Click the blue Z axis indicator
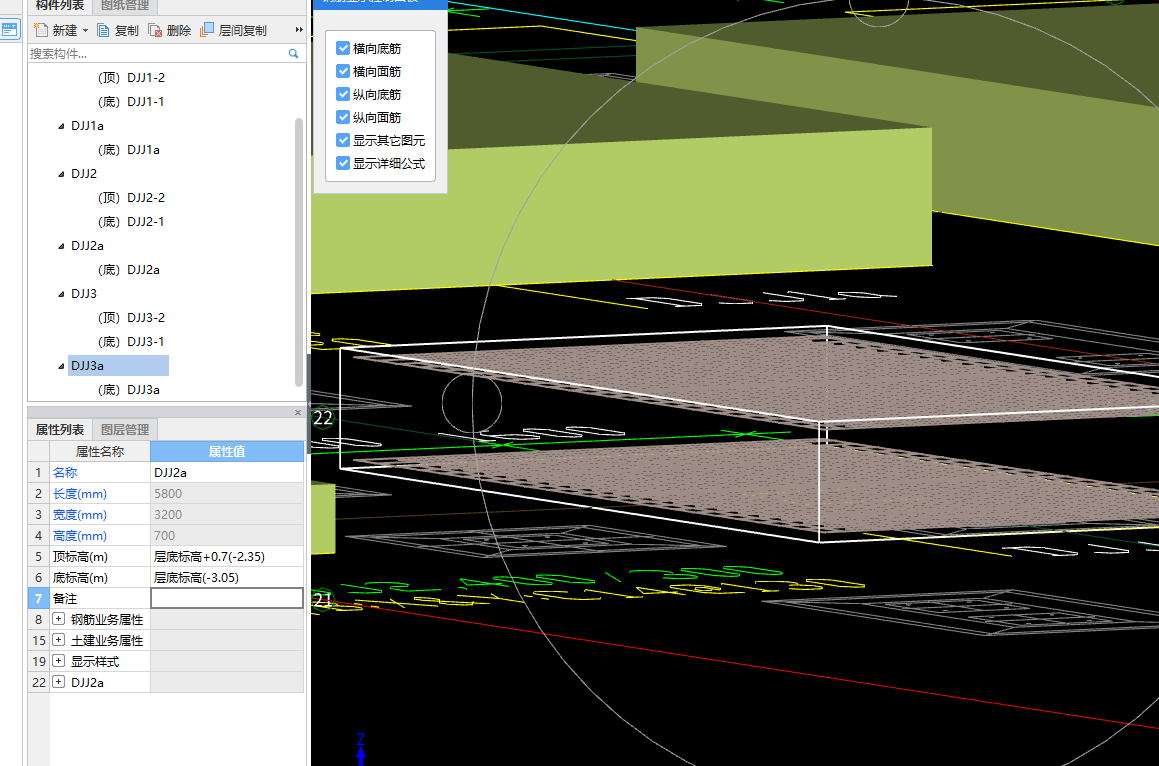The width and height of the screenshot is (1159, 766). [361, 748]
